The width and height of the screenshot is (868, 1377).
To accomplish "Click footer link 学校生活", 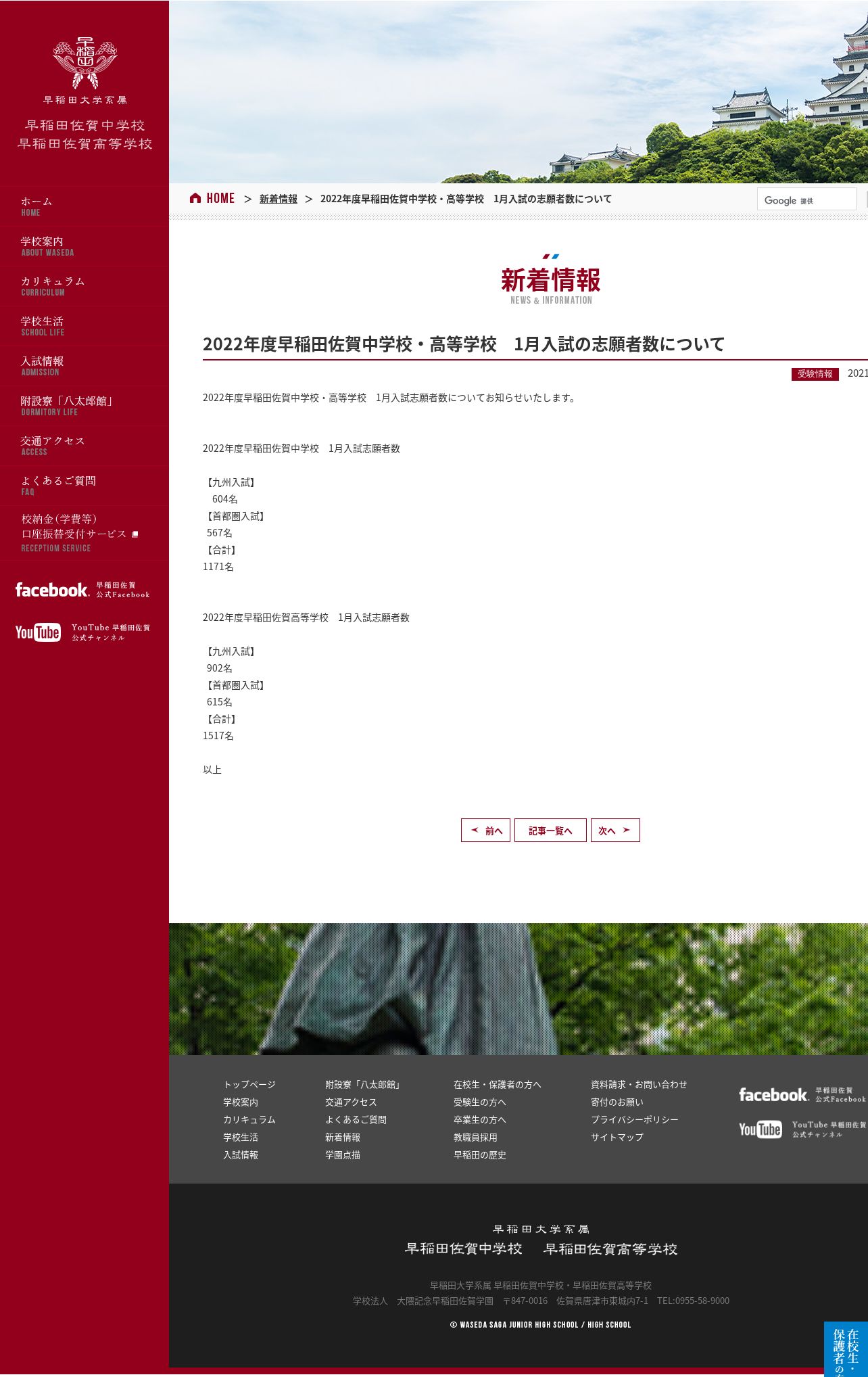I will pyautogui.click(x=241, y=1137).
